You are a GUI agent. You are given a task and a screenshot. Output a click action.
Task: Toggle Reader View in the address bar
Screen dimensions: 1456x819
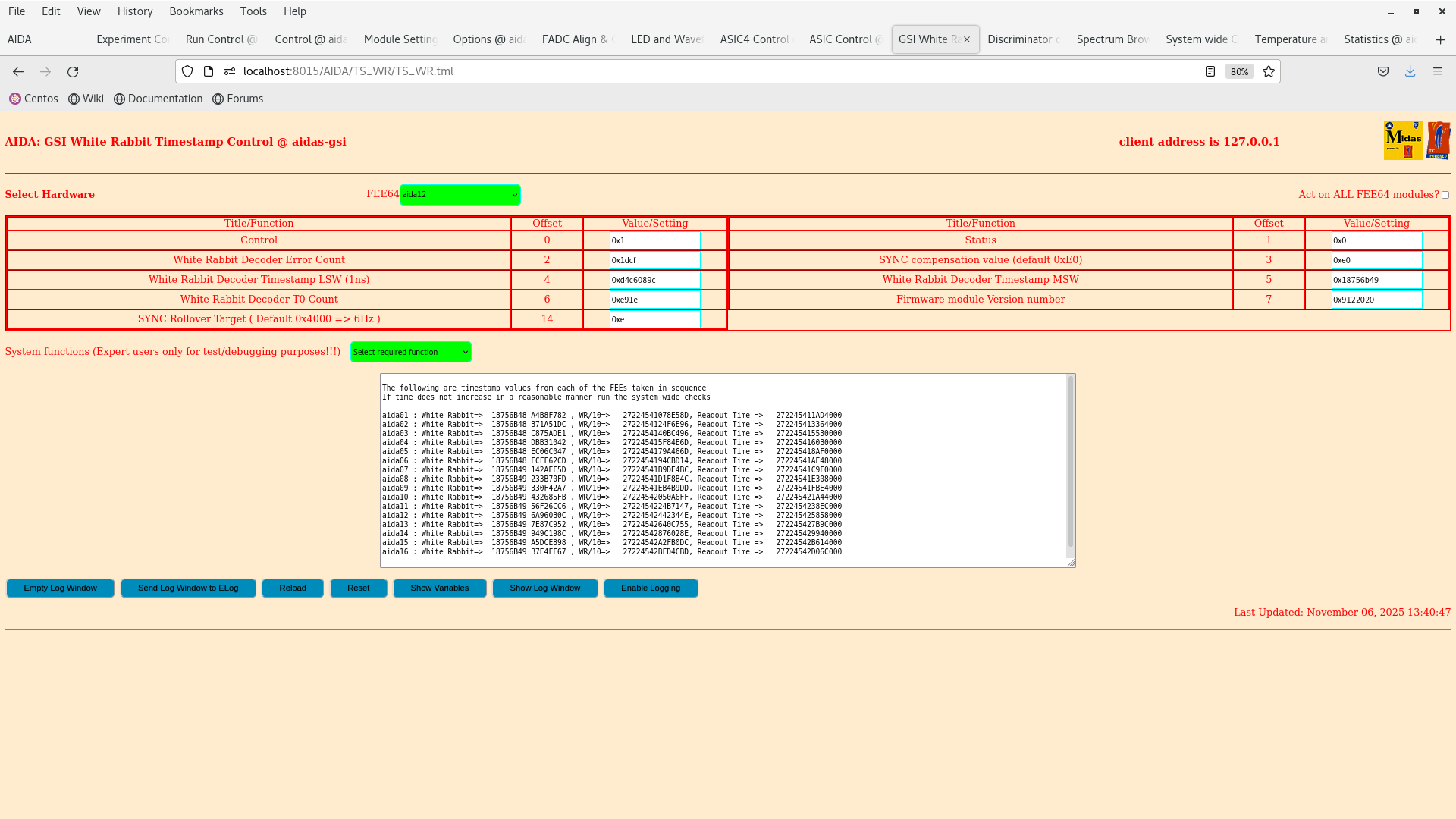click(1210, 71)
